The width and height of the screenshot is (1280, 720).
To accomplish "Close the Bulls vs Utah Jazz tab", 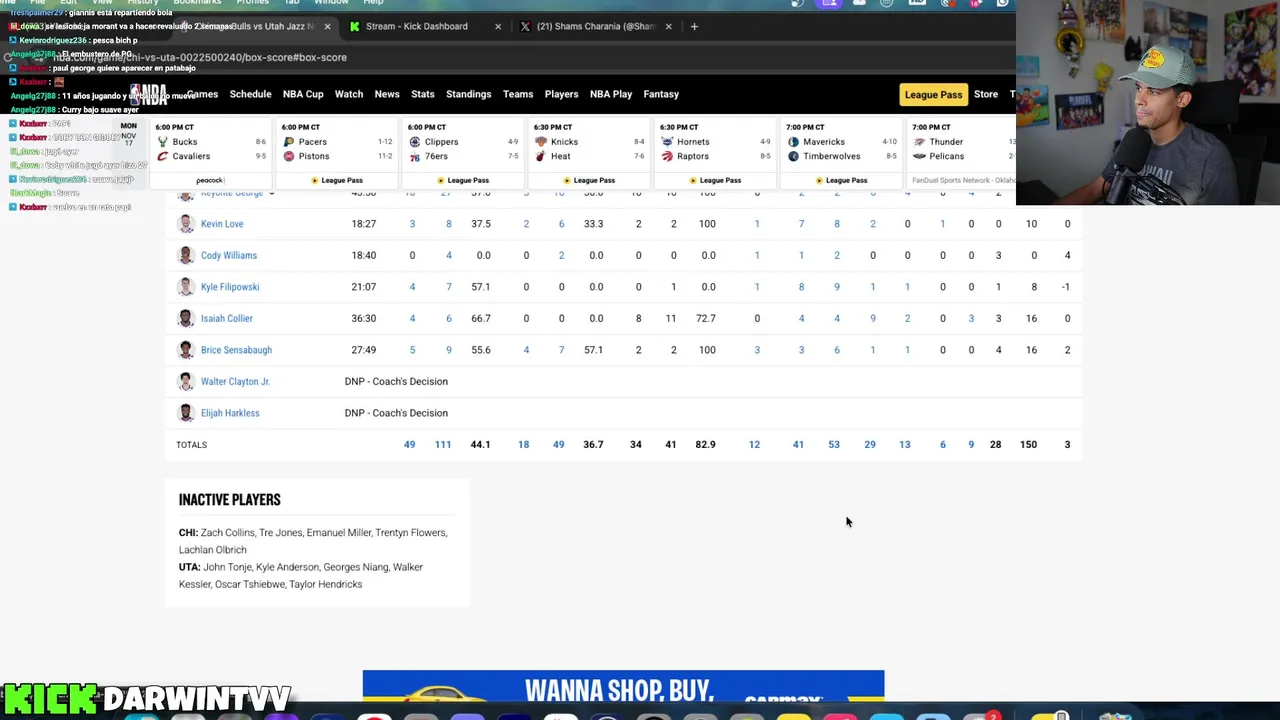I will tap(327, 26).
